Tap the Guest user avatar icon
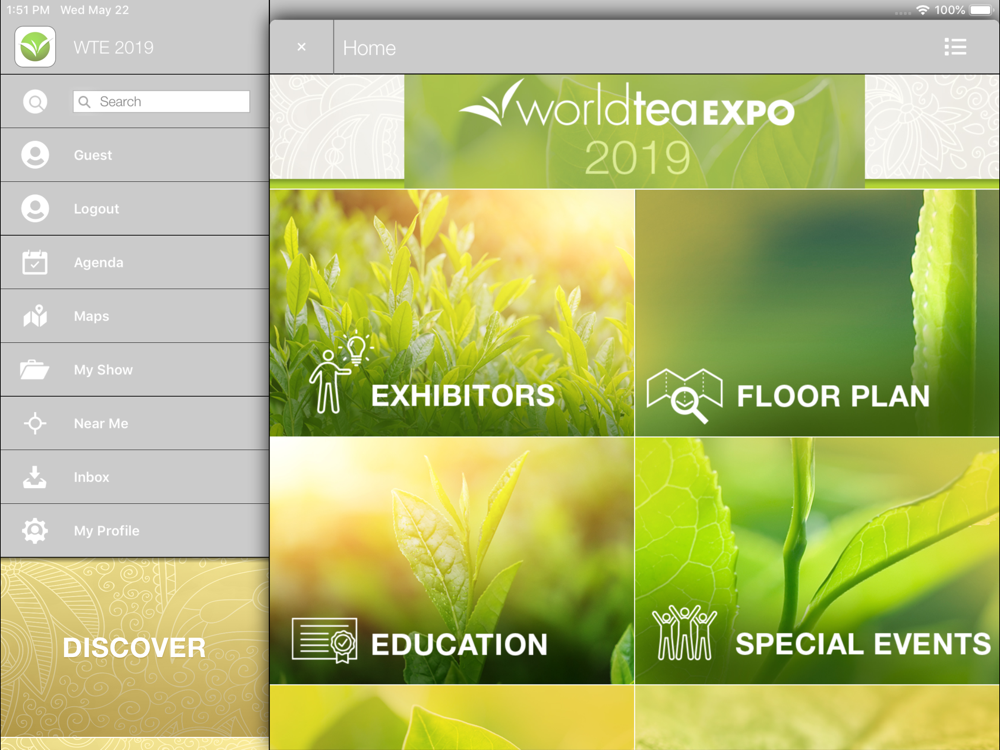The image size is (1000, 750). [35, 155]
